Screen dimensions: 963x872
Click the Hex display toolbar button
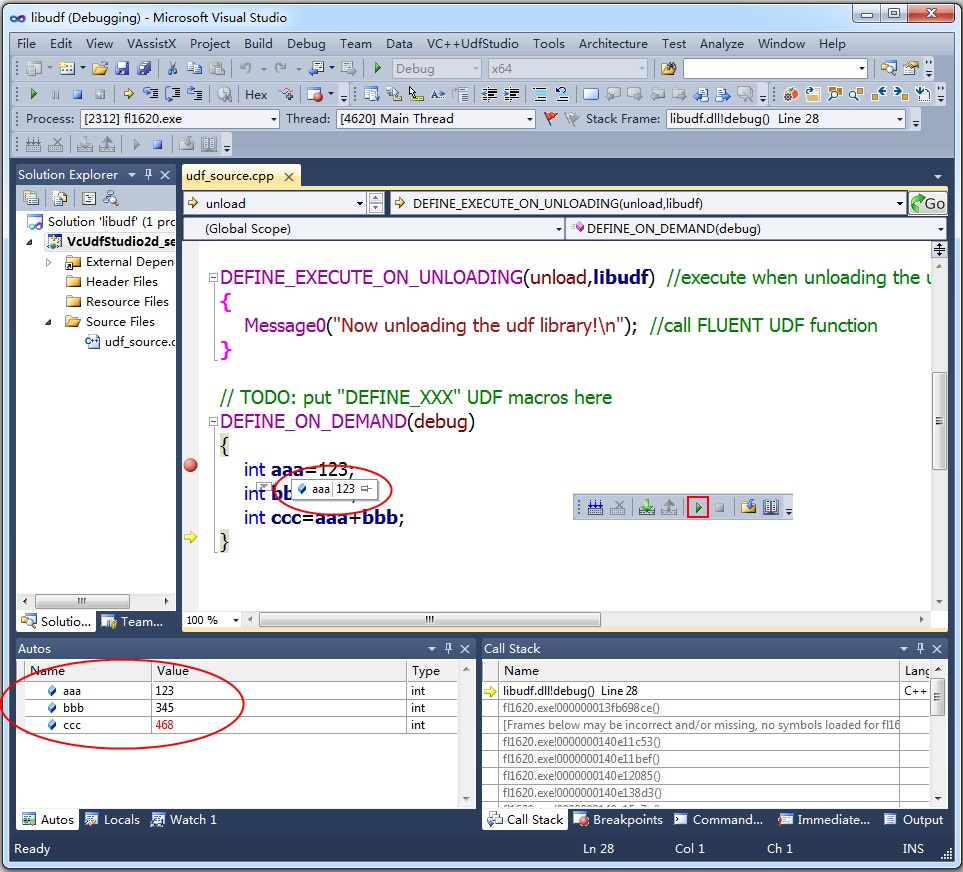(256, 94)
